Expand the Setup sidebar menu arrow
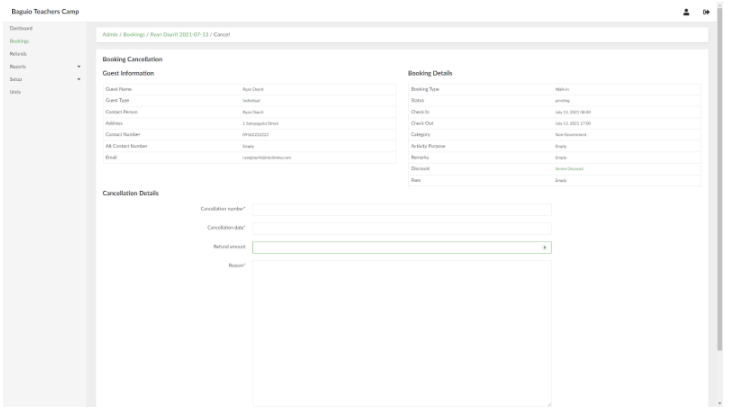The height and width of the screenshot is (419, 729). click(79, 79)
